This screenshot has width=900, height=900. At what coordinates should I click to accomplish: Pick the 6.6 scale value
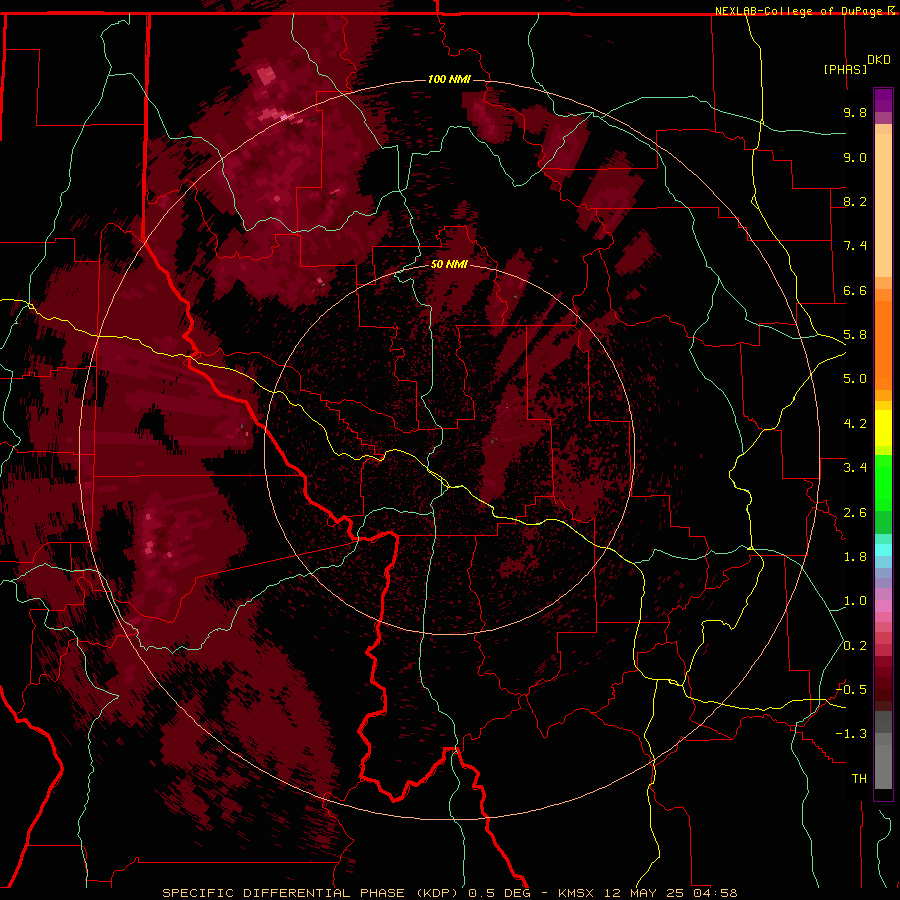855,290
